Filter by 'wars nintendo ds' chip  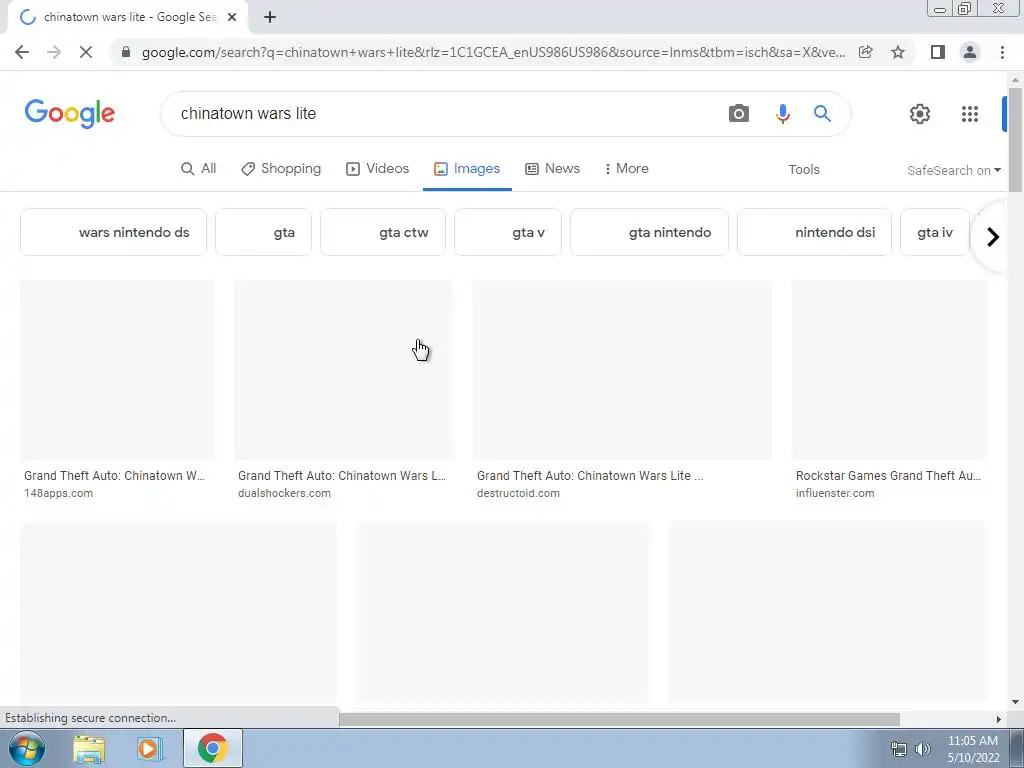[114, 232]
